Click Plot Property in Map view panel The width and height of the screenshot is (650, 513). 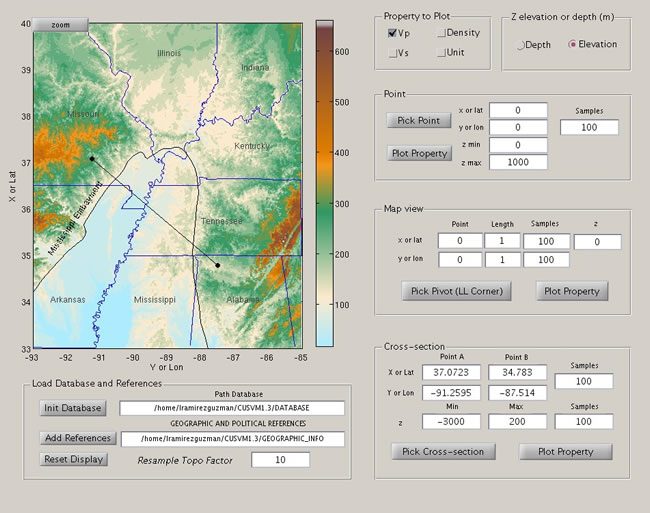pyautogui.click(x=571, y=291)
